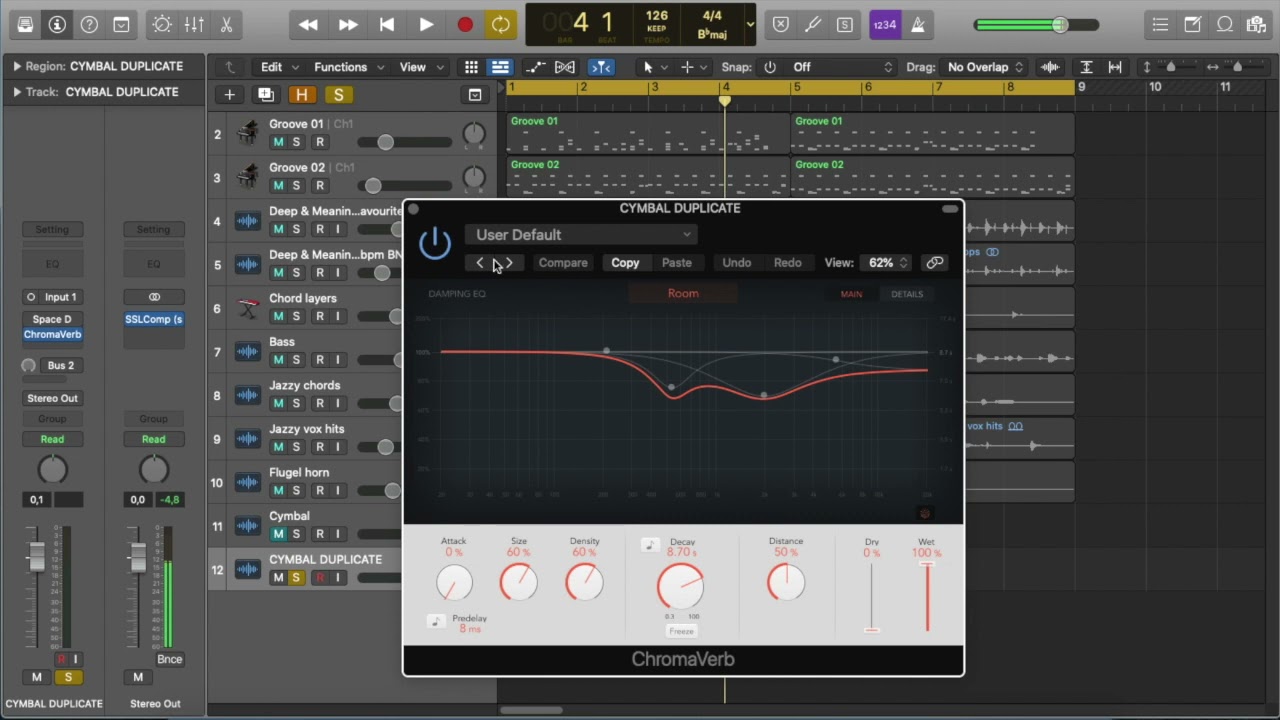Open the Inspector info button
This screenshot has width=1280, height=720.
[57, 25]
